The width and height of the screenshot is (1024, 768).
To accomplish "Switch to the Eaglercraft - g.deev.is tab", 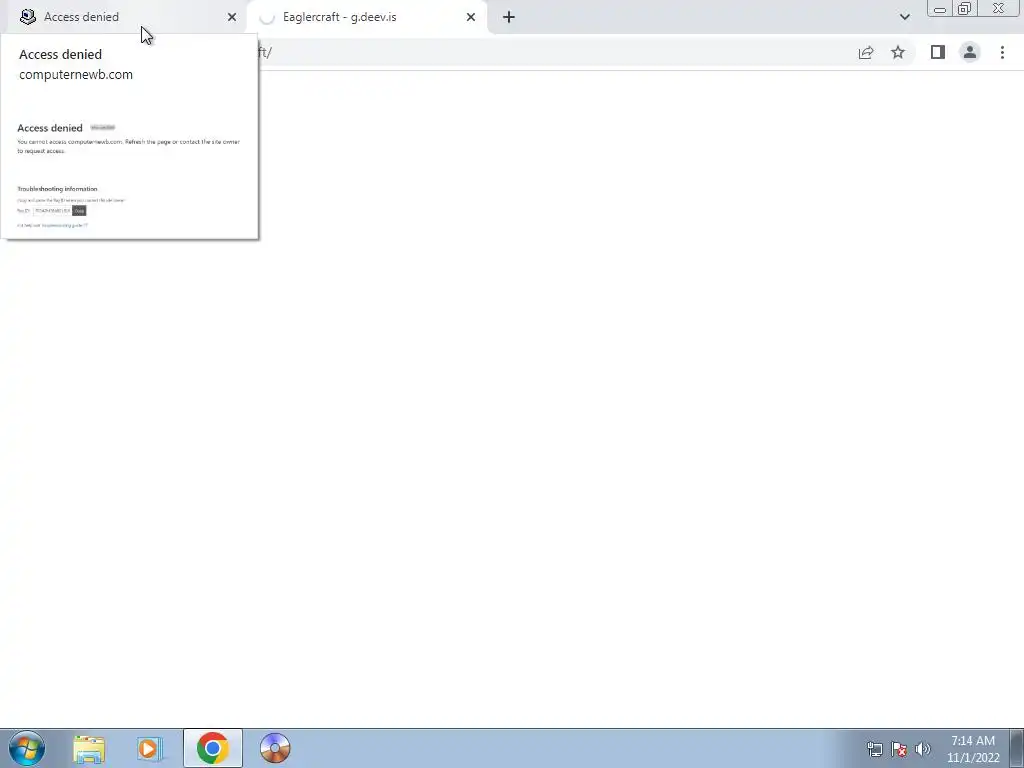I will pyautogui.click(x=368, y=17).
